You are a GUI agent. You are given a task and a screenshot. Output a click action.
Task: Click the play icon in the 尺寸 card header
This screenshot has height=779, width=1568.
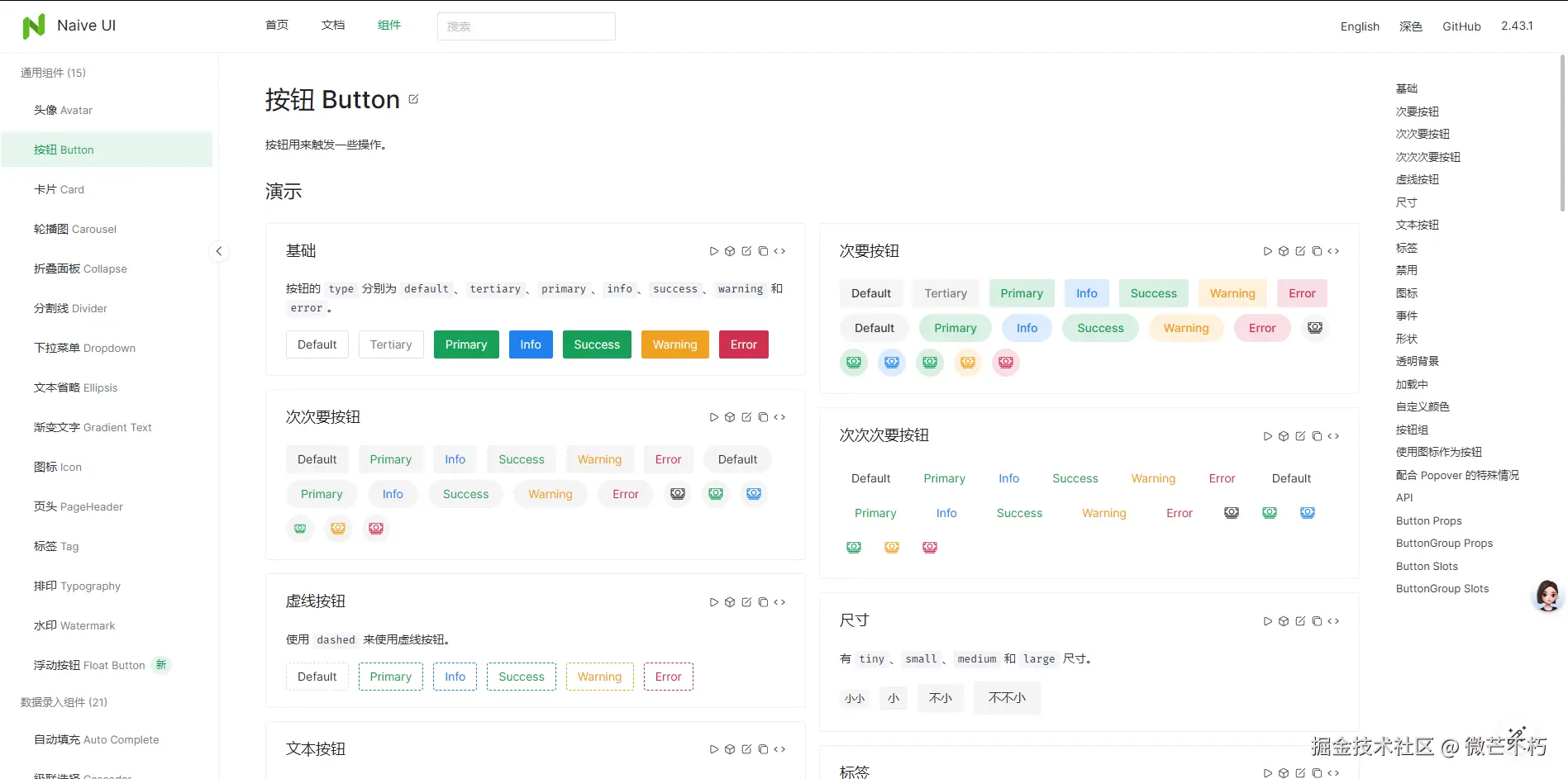tap(1267, 621)
